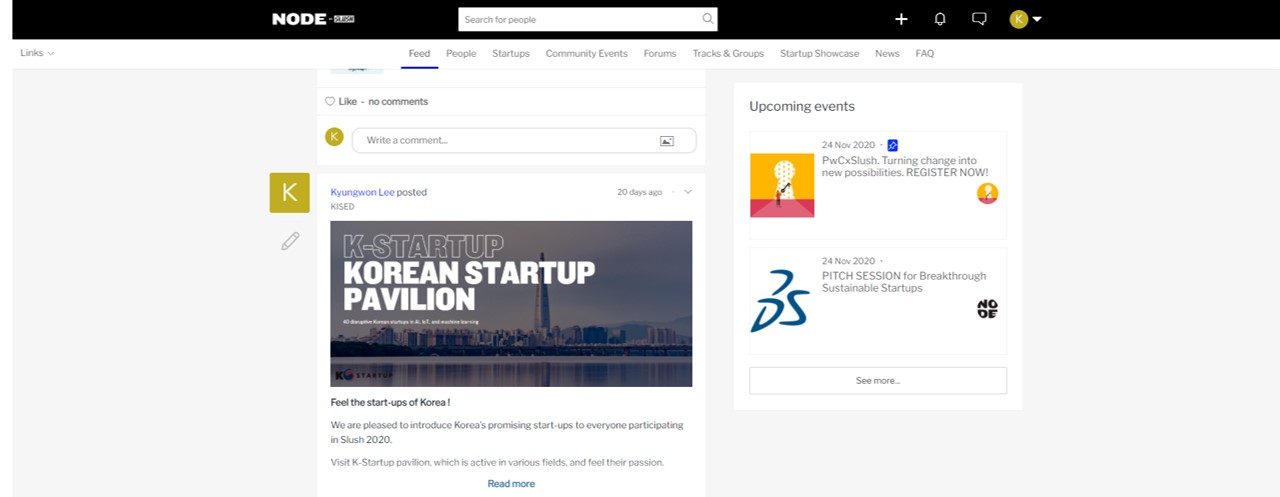The height and width of the screenshot is (497, 1280).
Task: Click the blue link icon next to 24 Nov 2020
Action: [x=893, y=145]
